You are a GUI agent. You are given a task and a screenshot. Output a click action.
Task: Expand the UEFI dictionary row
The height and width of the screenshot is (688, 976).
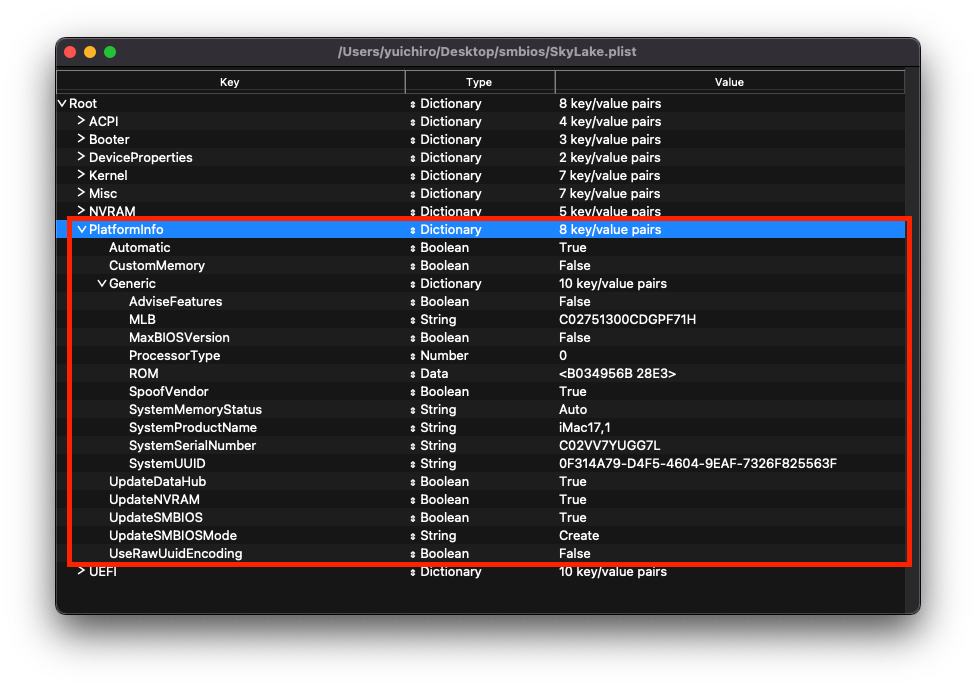pos(82,571)
